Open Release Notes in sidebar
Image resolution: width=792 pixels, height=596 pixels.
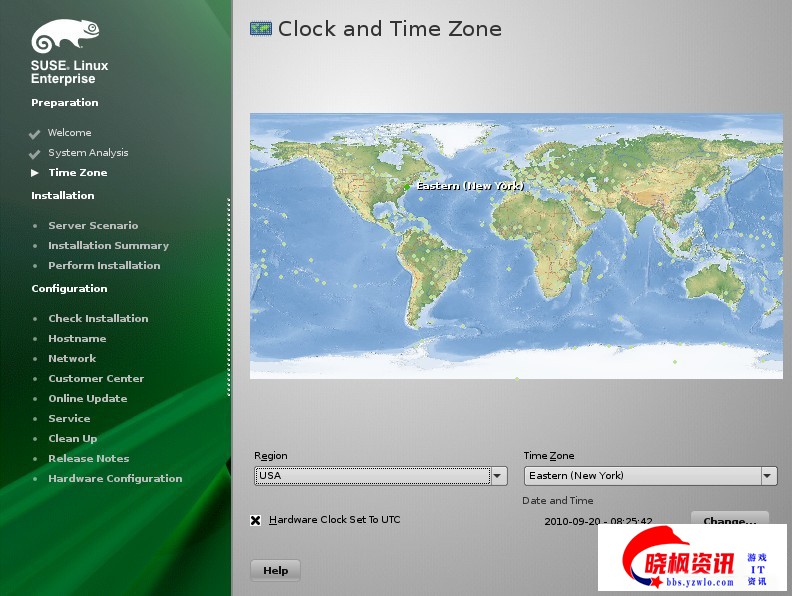pyautogui.click(x=88, y=459)
